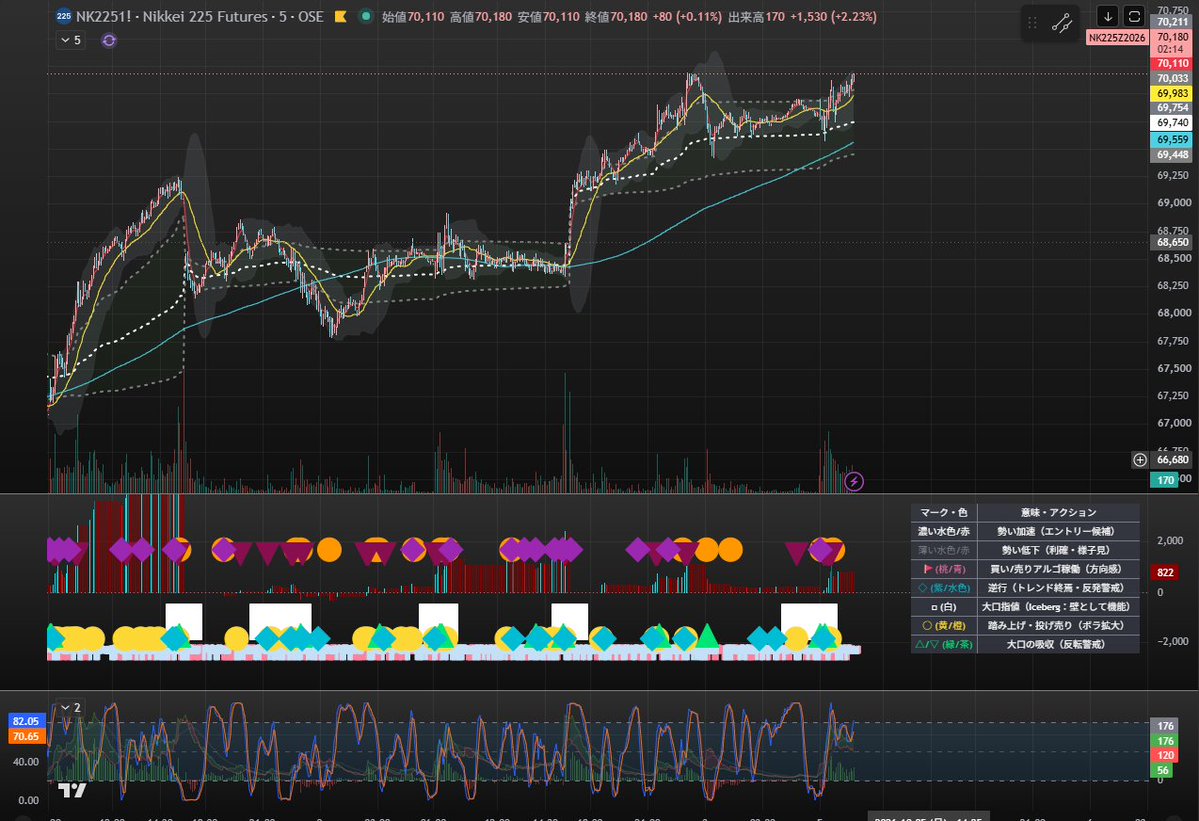Screen dimensions: 1199x821
Task: Open symbol title NK2251! Nikkei 225 Futures
Action: tap(200, 16)
